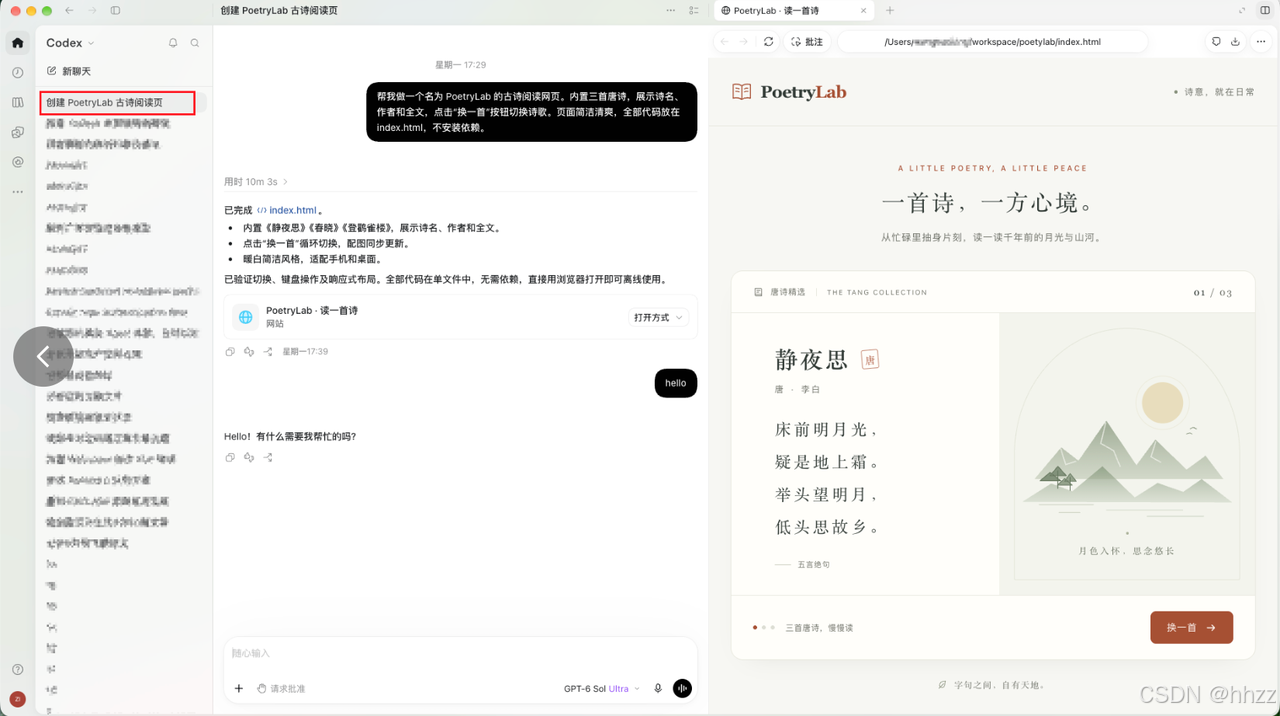
Task: Click feedback thumbs icon next to 星期一17:39
Action: point(249,352)
